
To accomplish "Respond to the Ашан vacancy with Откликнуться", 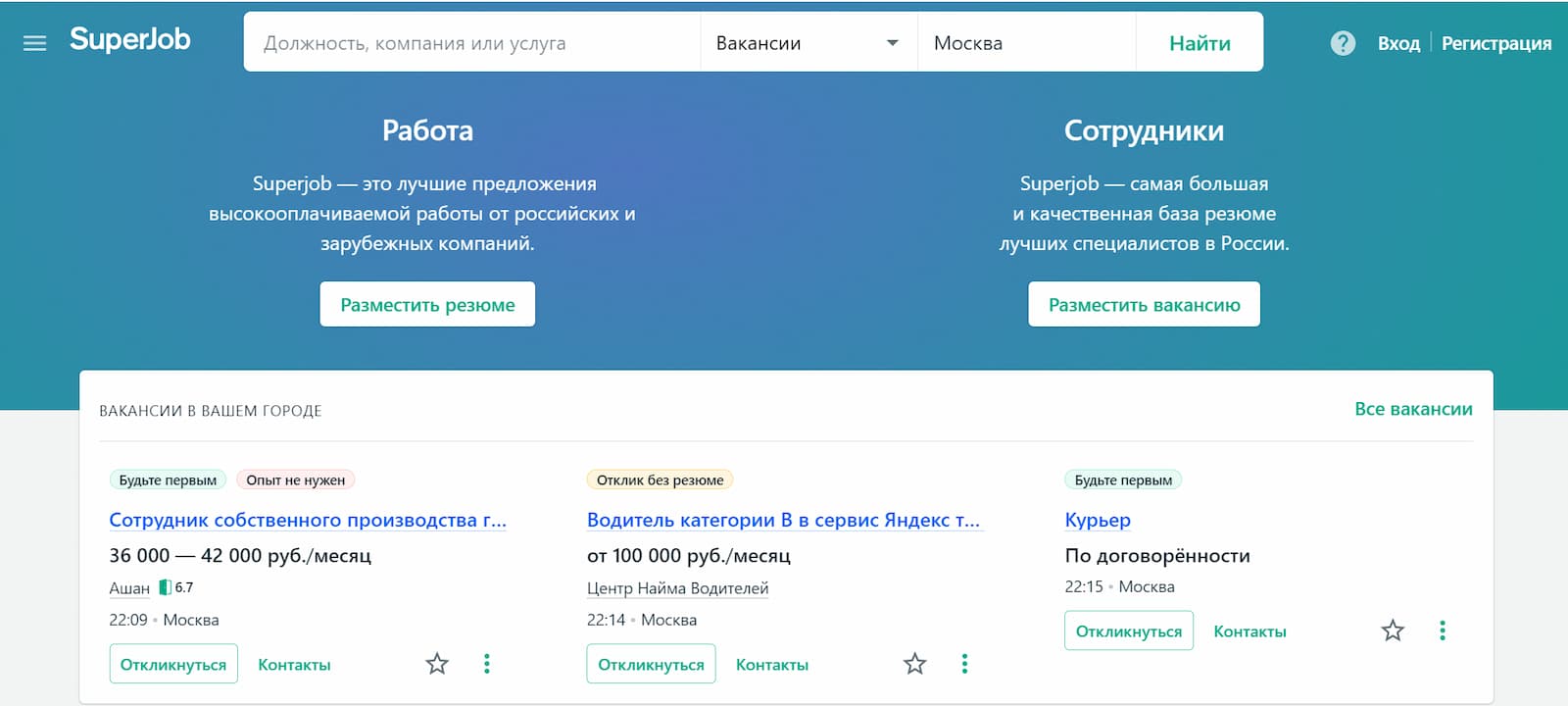I will click(x=173, y=664).
